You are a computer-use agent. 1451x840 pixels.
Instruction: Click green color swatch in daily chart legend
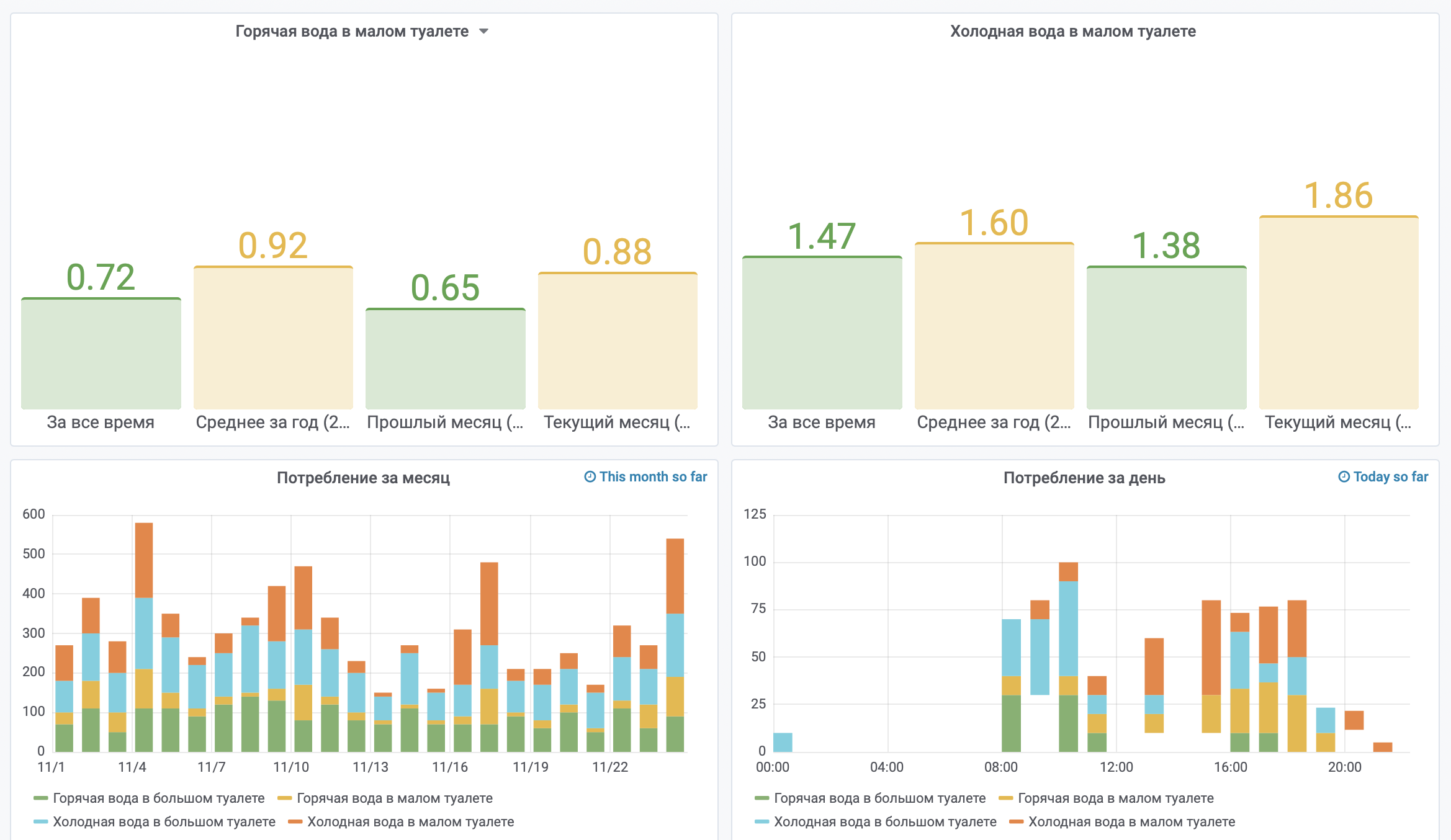761,798
